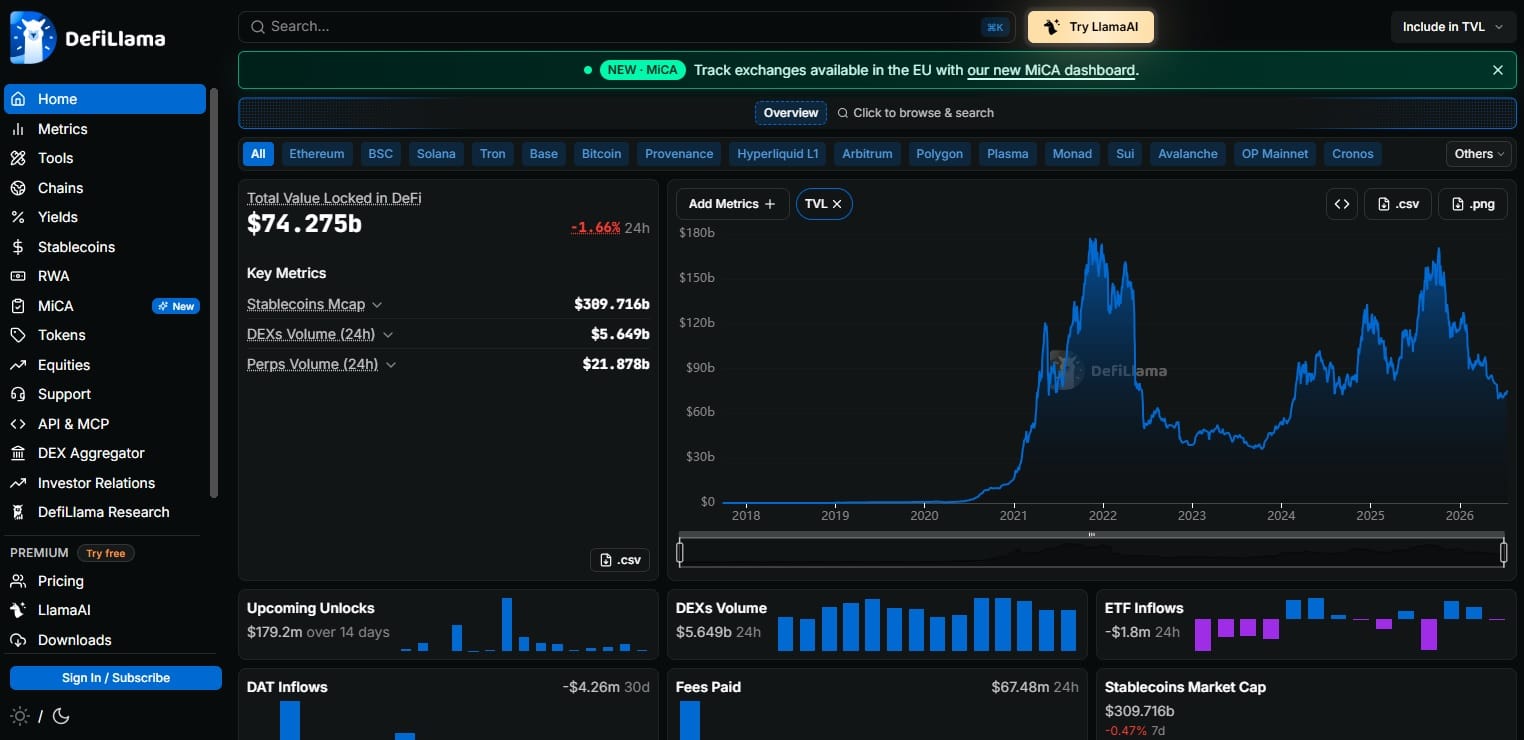Click the Equities trend icon in sidebar

click(x=18, y=365)
